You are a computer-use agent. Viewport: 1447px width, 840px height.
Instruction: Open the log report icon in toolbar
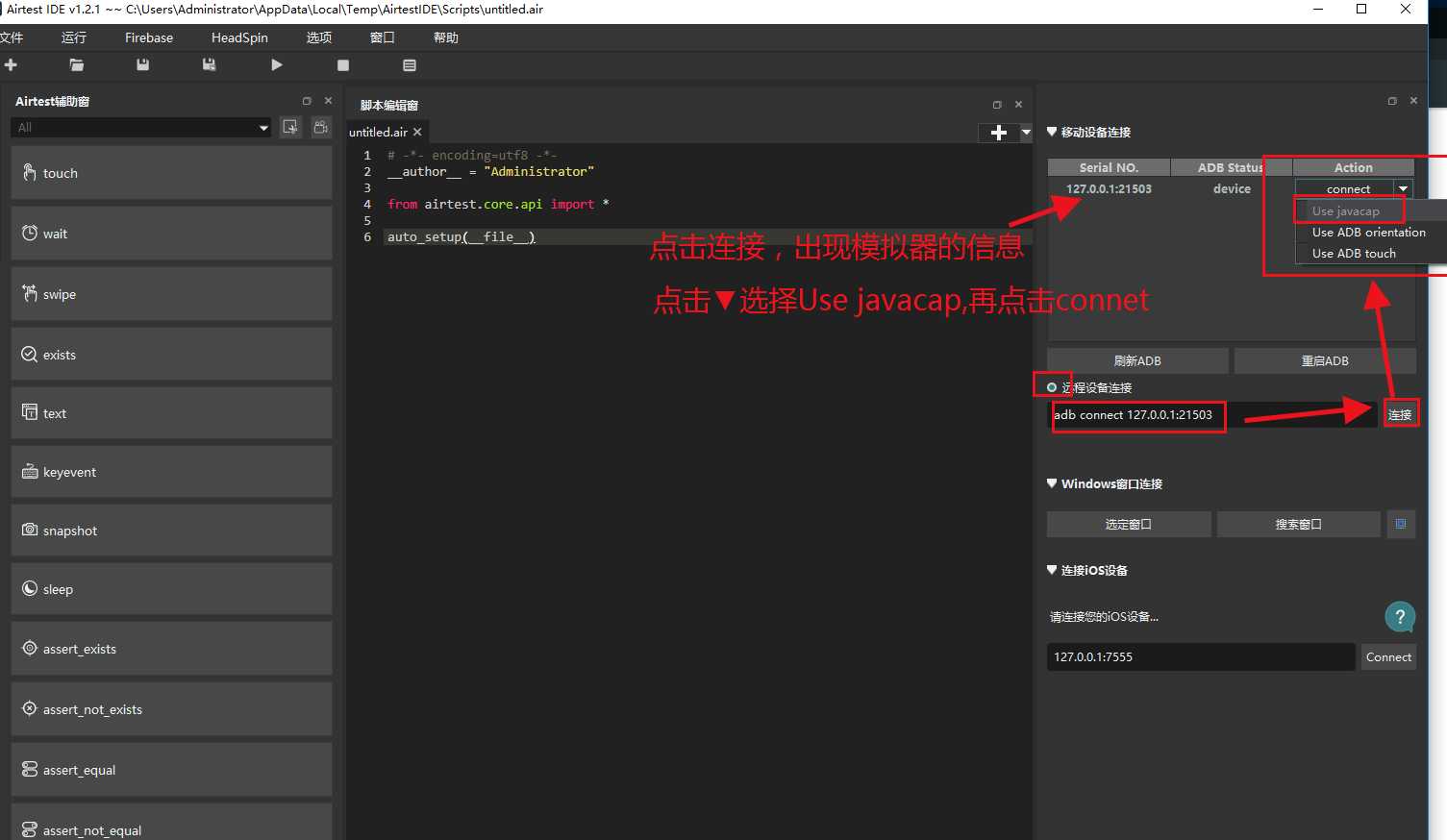(410, 65)
